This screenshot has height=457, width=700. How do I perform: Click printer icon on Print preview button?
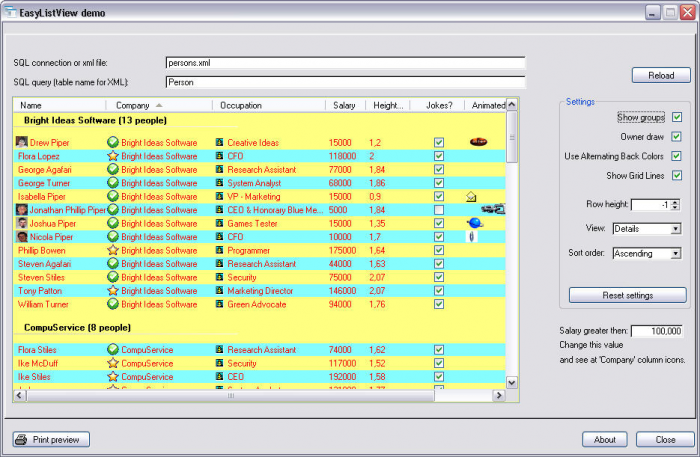click(21, 440)
